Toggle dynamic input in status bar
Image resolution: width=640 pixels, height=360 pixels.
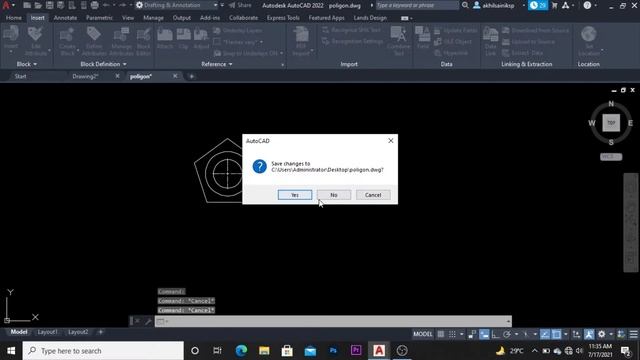pos(484,334)
